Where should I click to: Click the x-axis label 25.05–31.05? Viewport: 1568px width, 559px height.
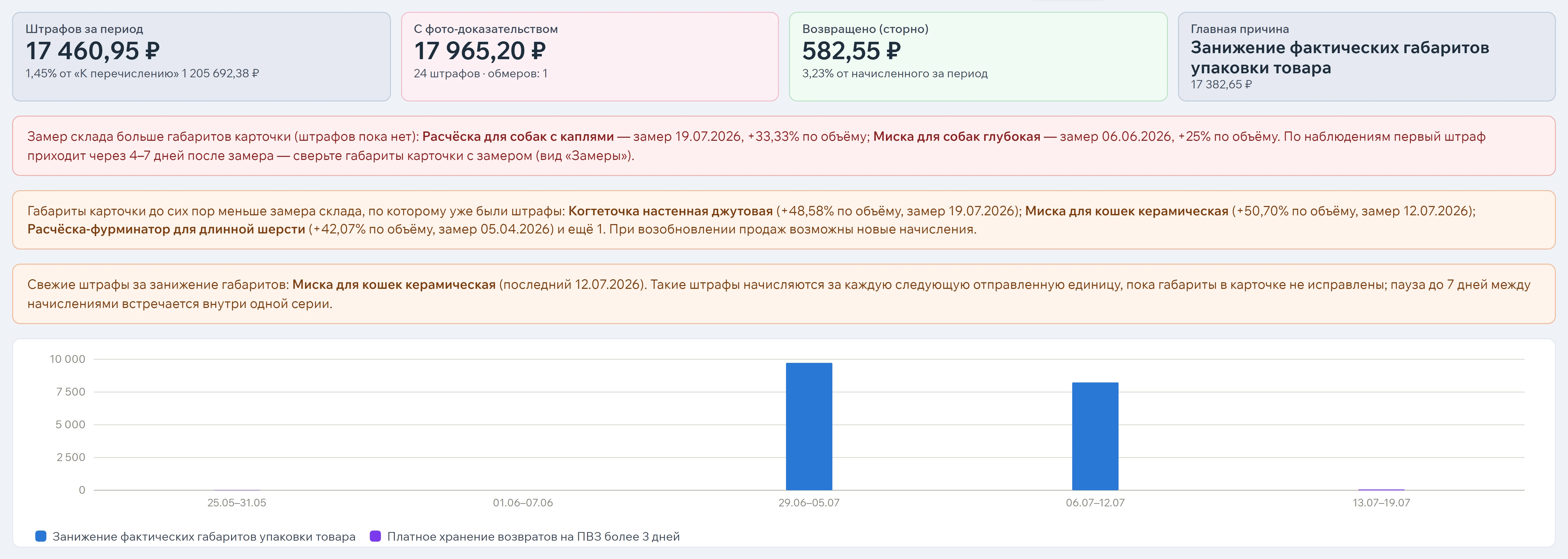237,503
